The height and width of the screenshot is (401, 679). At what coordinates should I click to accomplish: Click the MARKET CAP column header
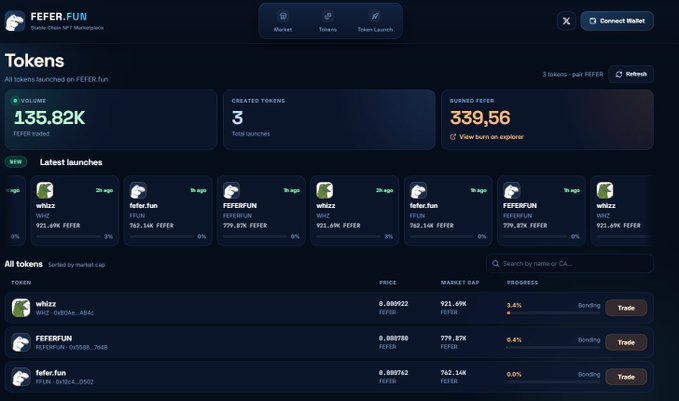[460, 282]
